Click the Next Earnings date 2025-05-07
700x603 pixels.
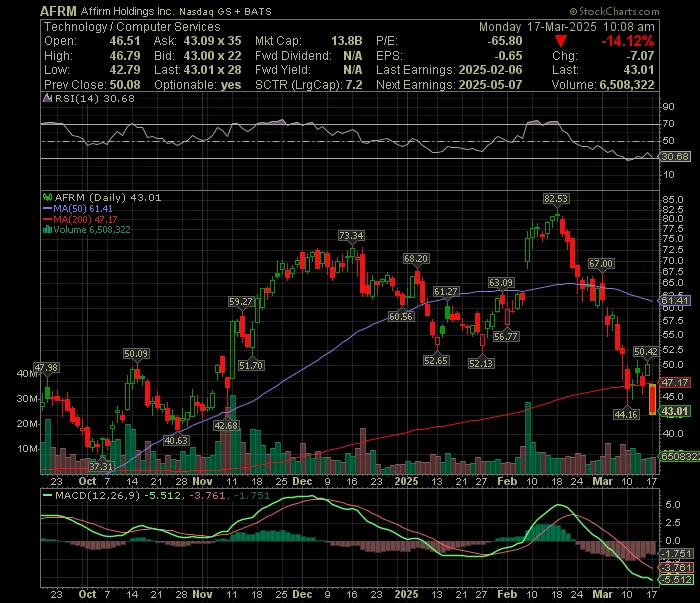point(490,85)
